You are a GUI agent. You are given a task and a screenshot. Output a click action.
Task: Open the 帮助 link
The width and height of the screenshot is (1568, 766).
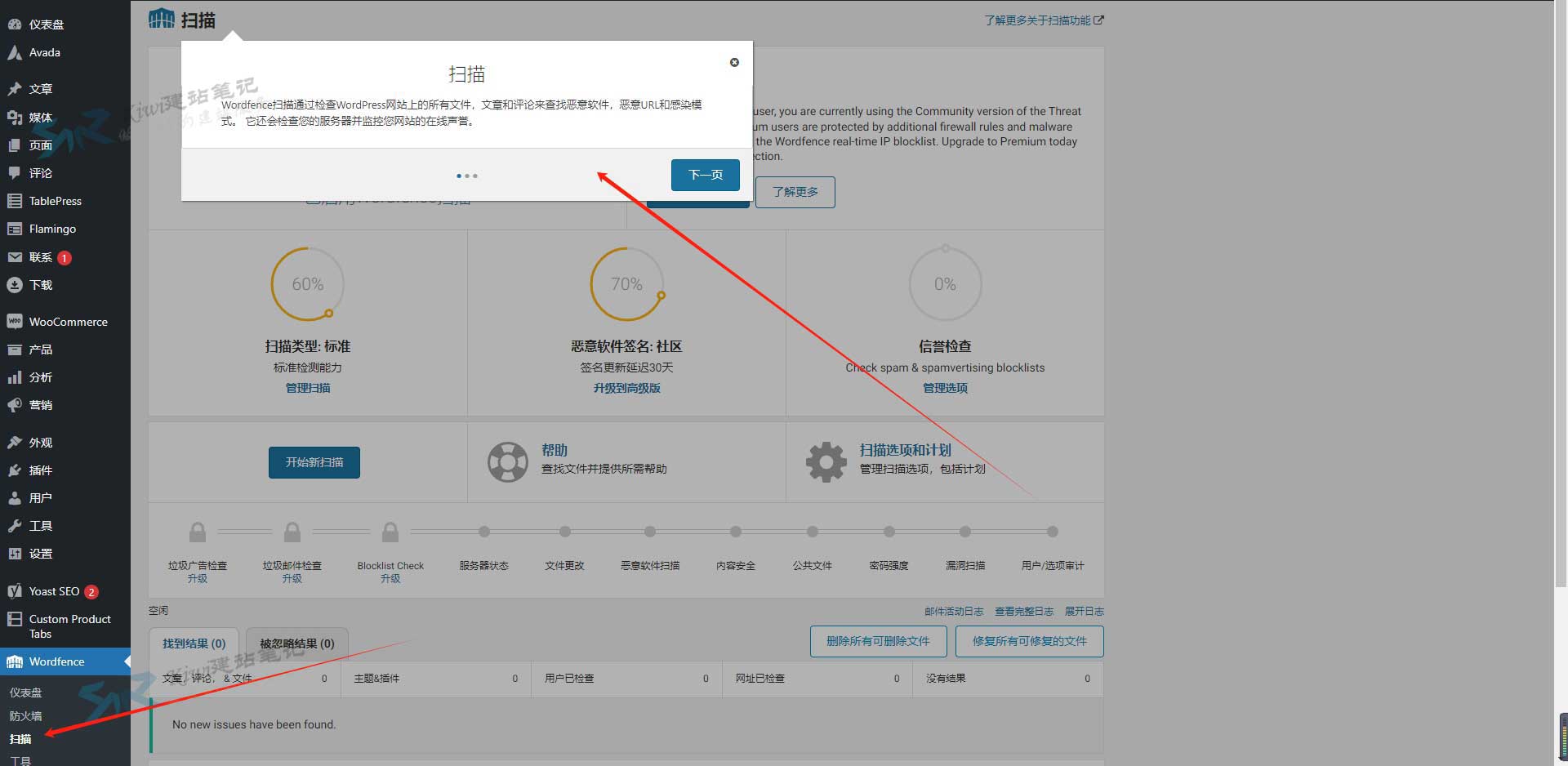(x=555, y=450)
